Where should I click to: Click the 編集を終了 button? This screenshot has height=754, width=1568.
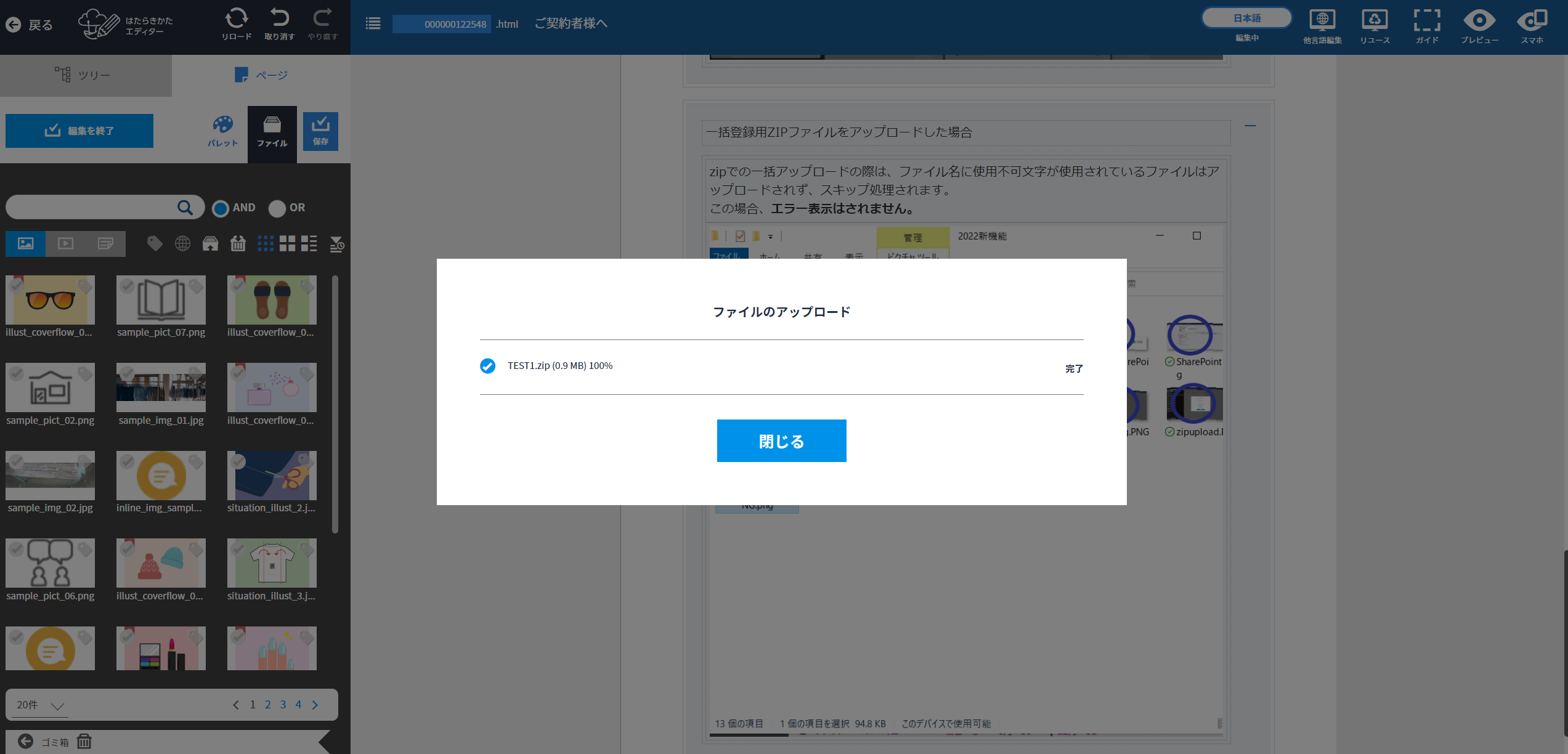click(x=79, y=131)
